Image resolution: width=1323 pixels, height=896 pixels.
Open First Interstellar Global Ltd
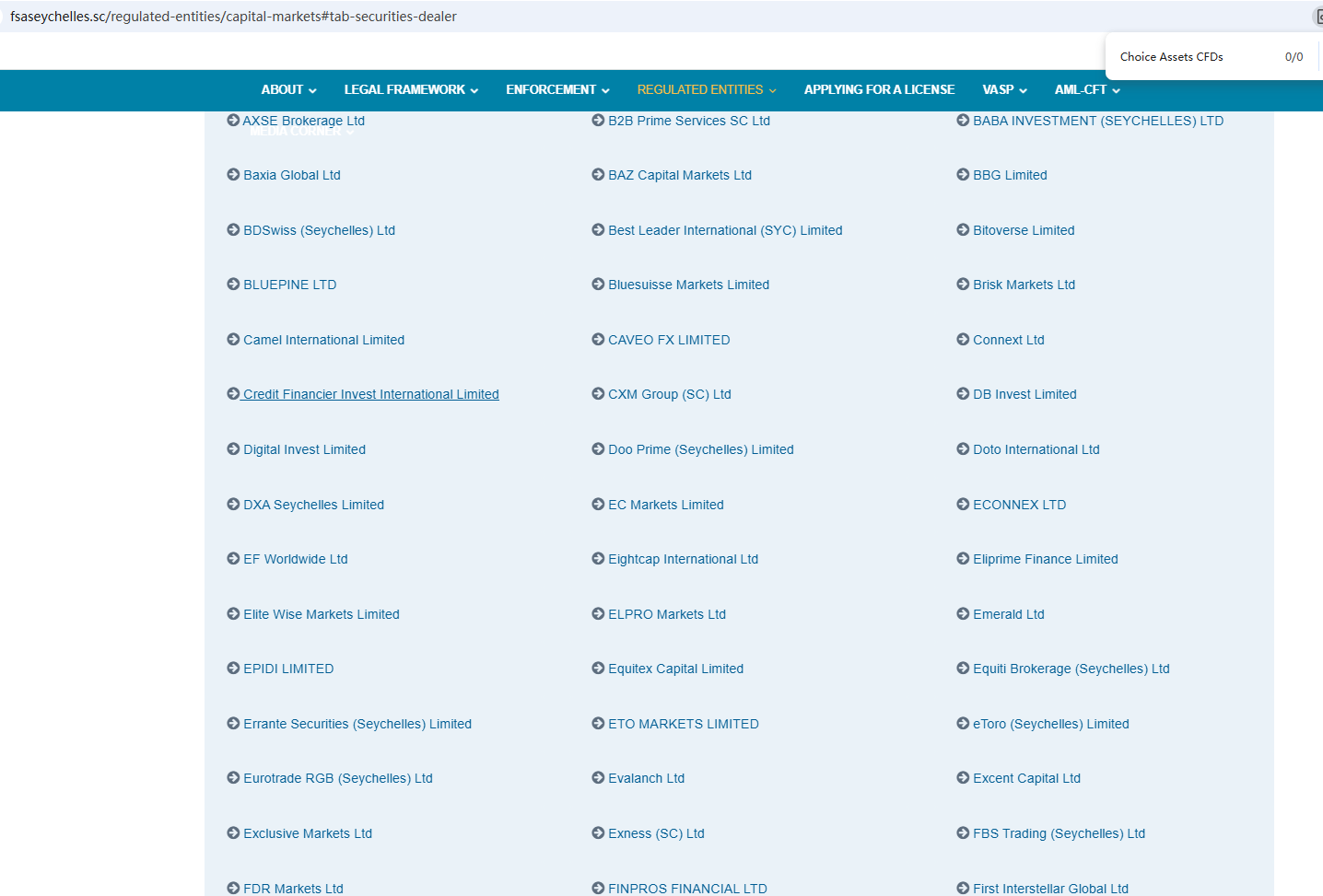[x=1050, y=889]
